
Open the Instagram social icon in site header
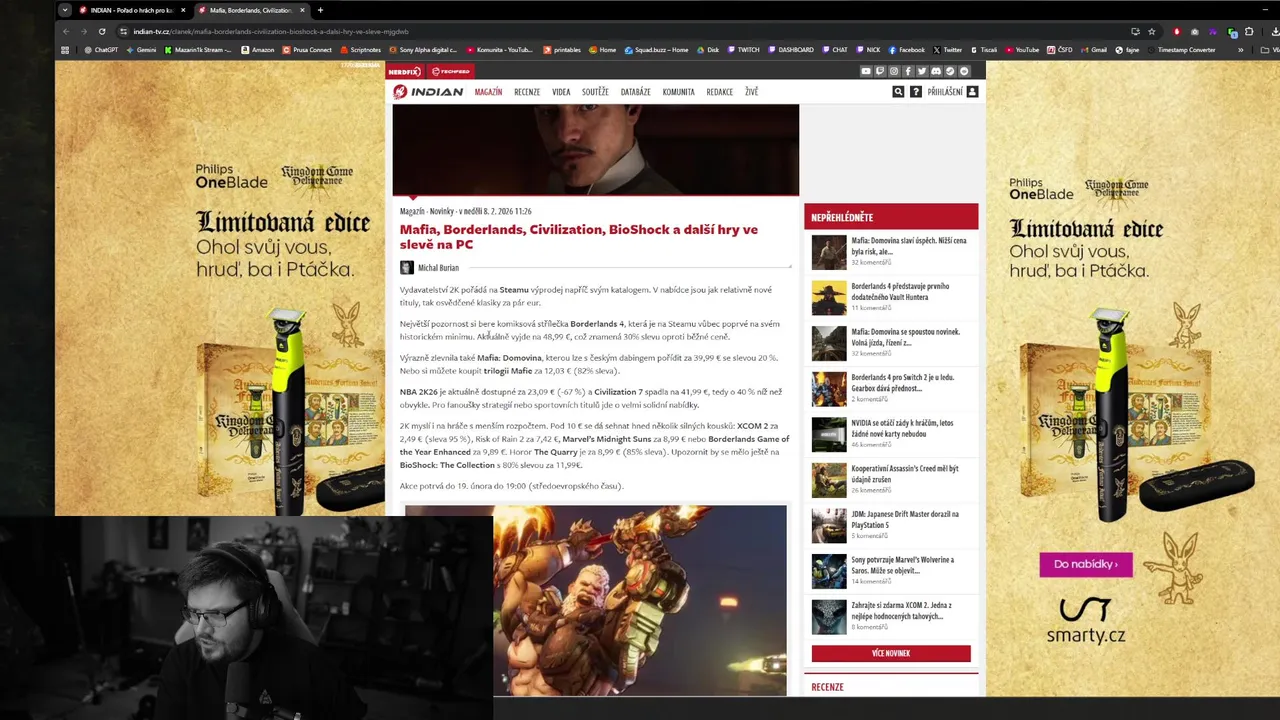894,71
